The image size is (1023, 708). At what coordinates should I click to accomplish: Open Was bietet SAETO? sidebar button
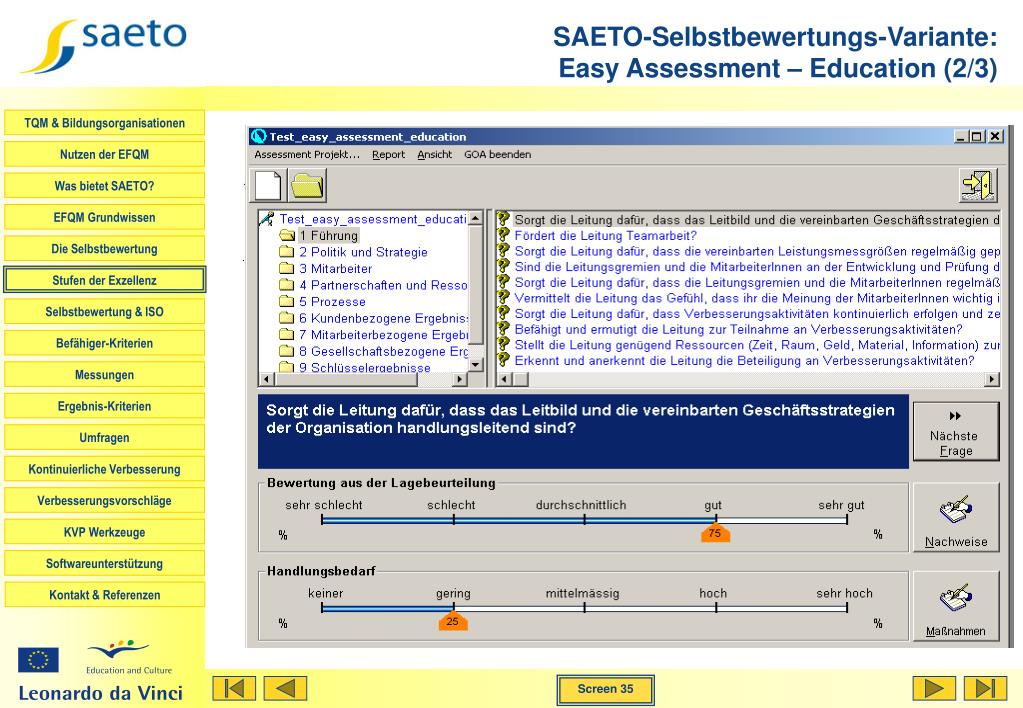(104, 186)
